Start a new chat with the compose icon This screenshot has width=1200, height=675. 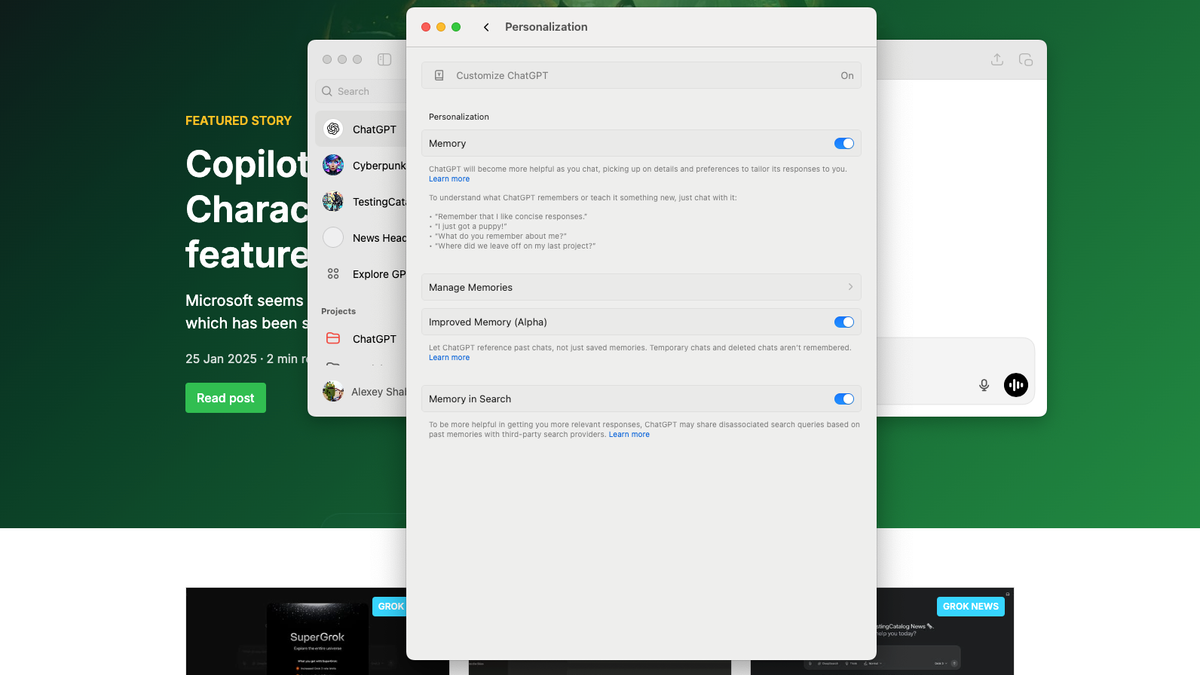coord(1026,59)
